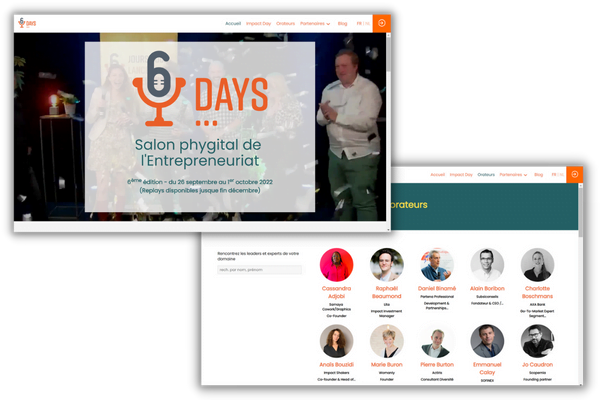
Task: Click the Orateurs page heading in back window
Action: (409, 204)
